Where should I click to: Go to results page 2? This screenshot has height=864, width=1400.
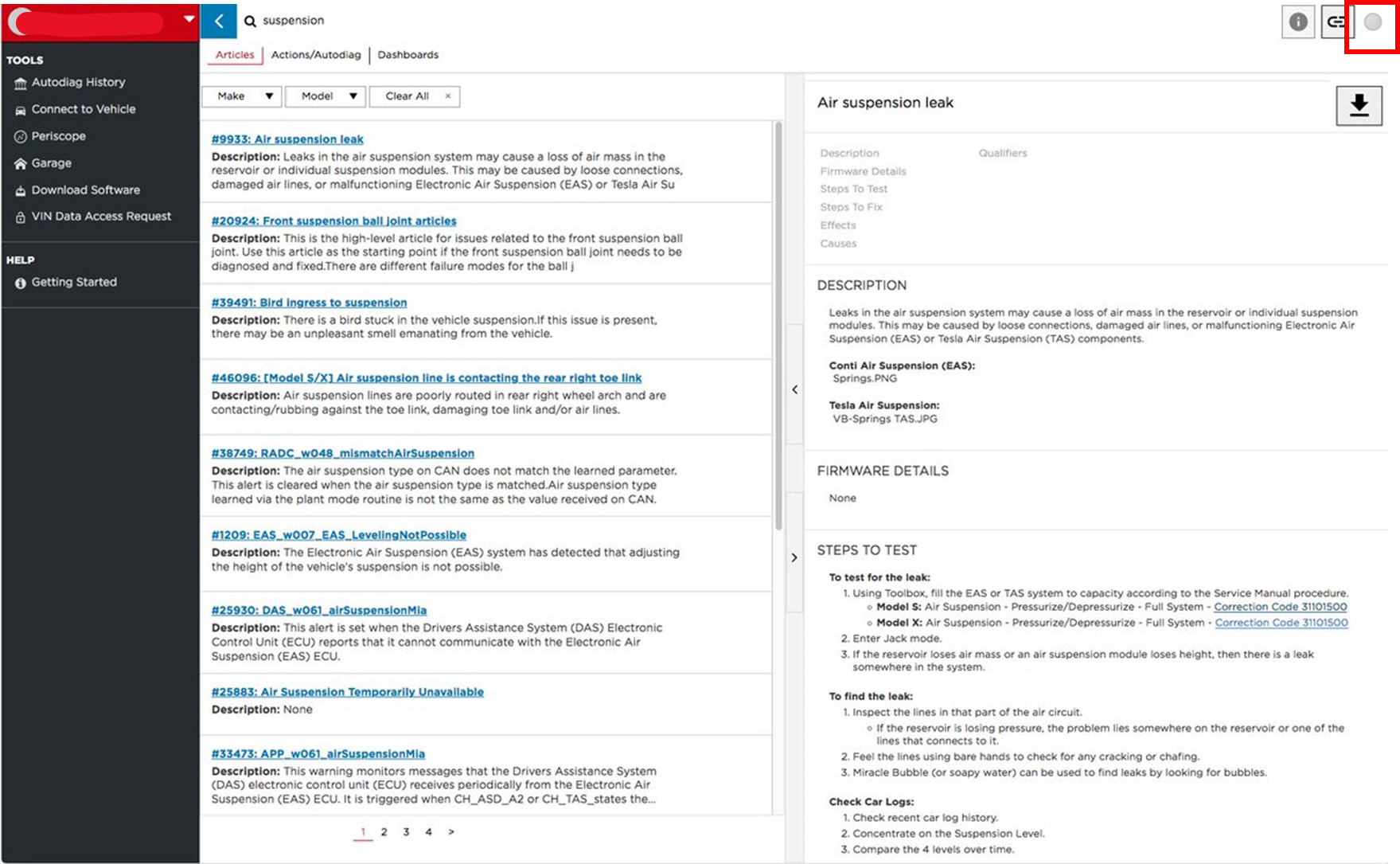coord(384,832)
